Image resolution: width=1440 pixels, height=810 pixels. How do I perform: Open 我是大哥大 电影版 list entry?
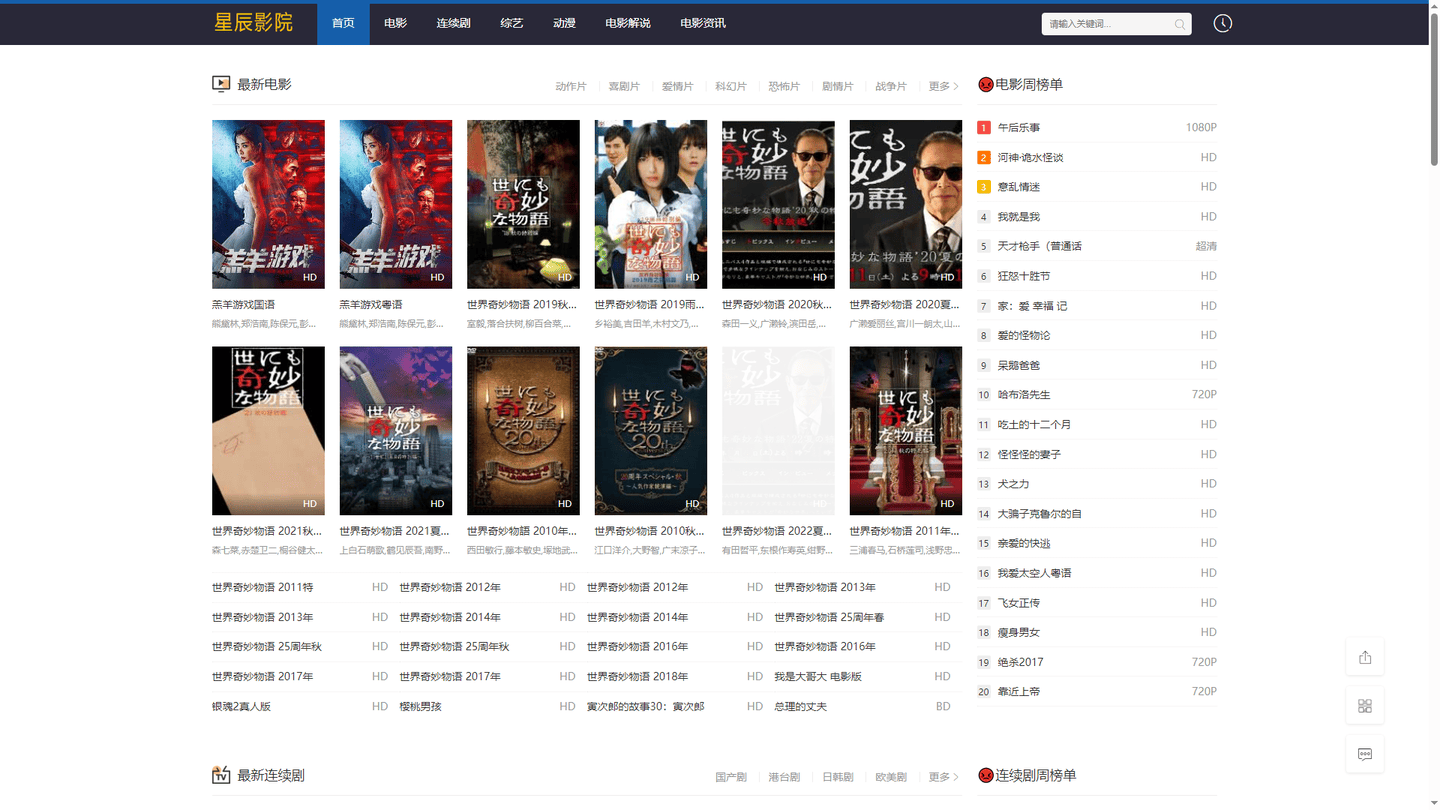(x=818, y=677)
